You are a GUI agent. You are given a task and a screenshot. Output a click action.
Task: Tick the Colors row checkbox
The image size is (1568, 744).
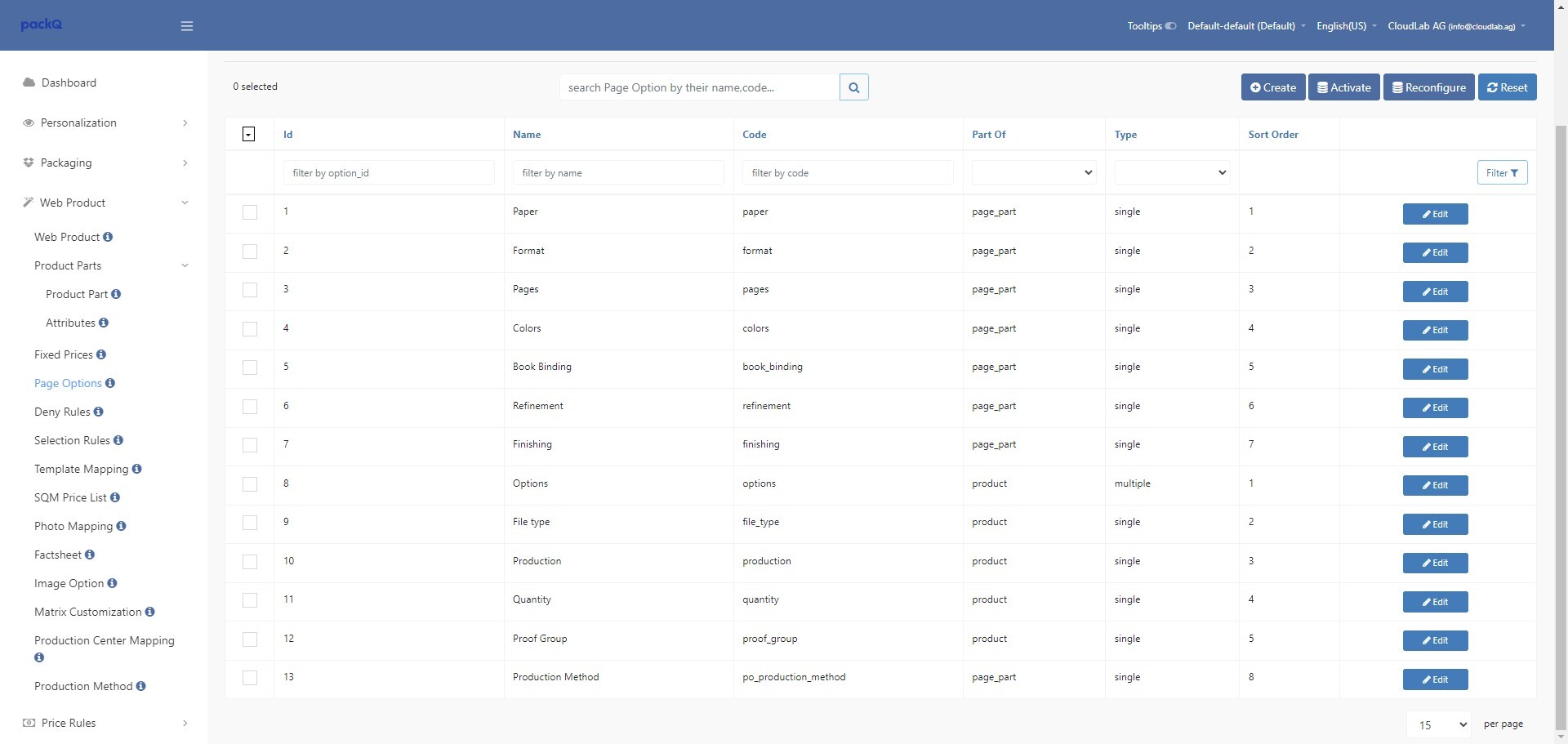(250, 329)
